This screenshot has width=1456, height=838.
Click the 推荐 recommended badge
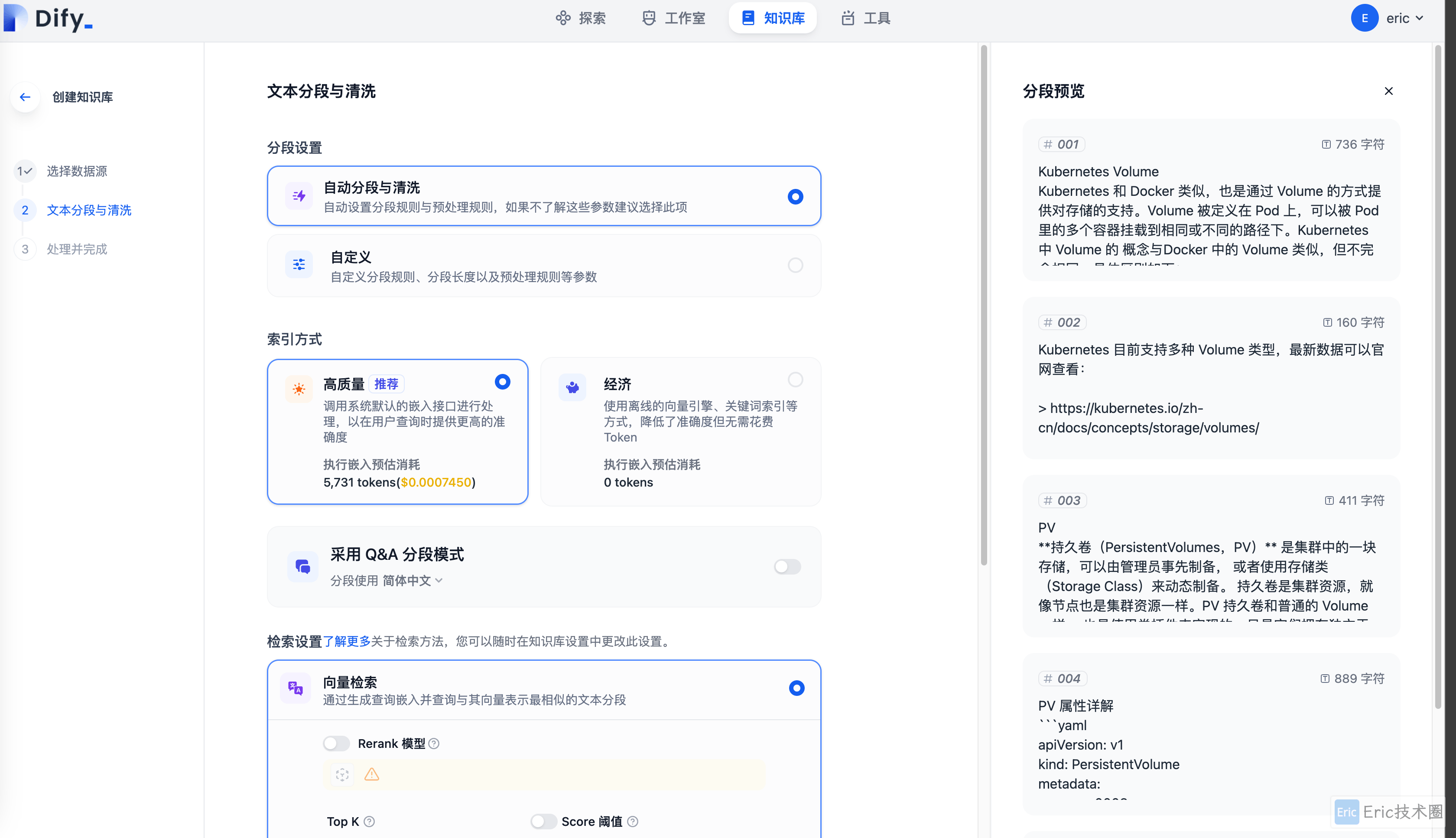[x=386, y=384]
